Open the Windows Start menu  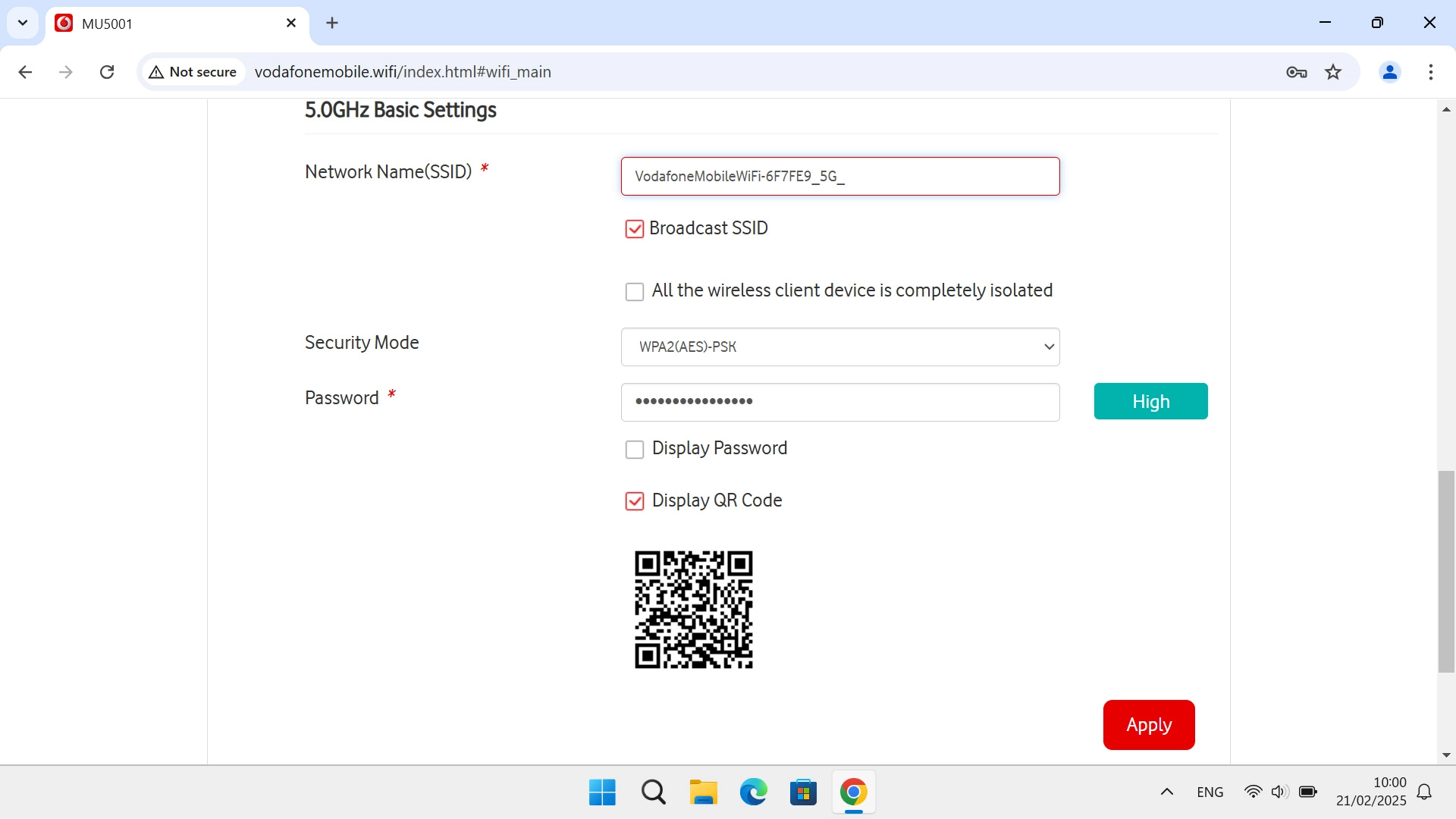[x=602, y=792]
